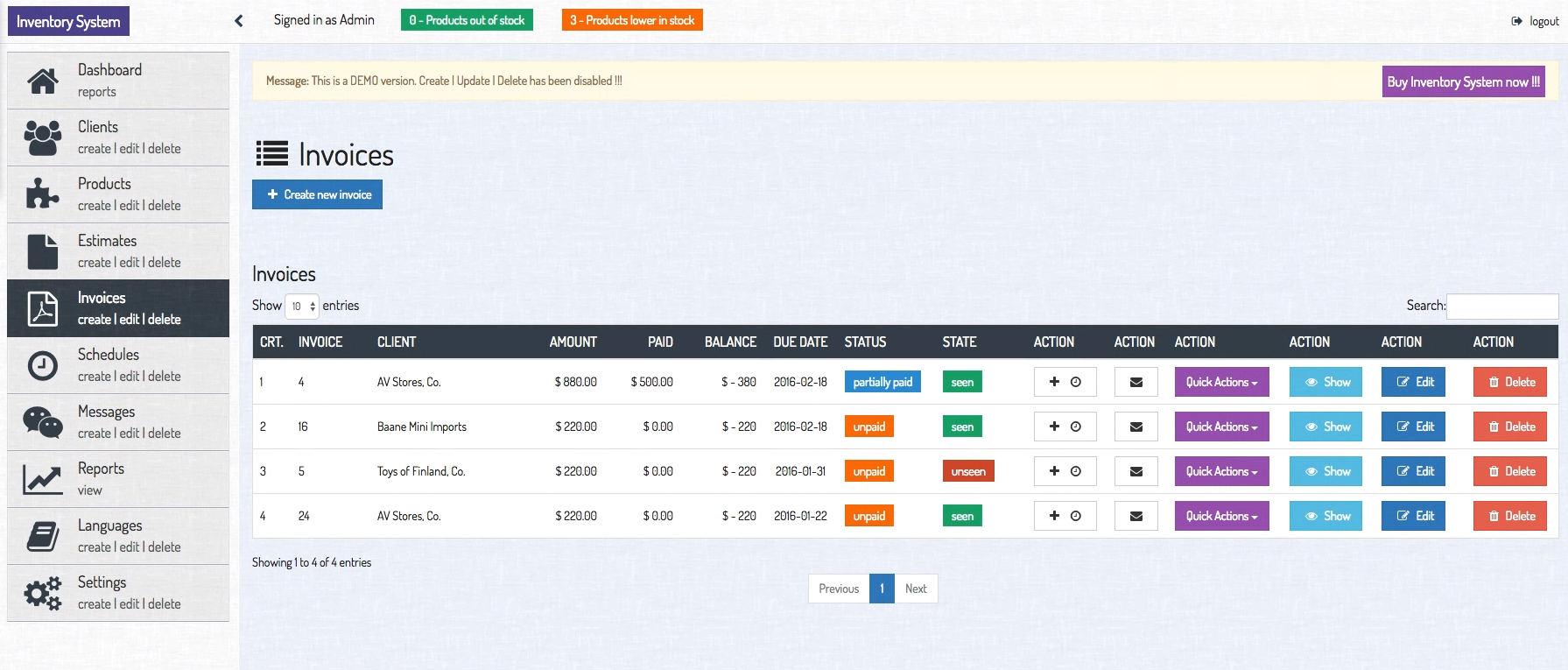Click the Clients group icon in sidebar

(42, 138)
